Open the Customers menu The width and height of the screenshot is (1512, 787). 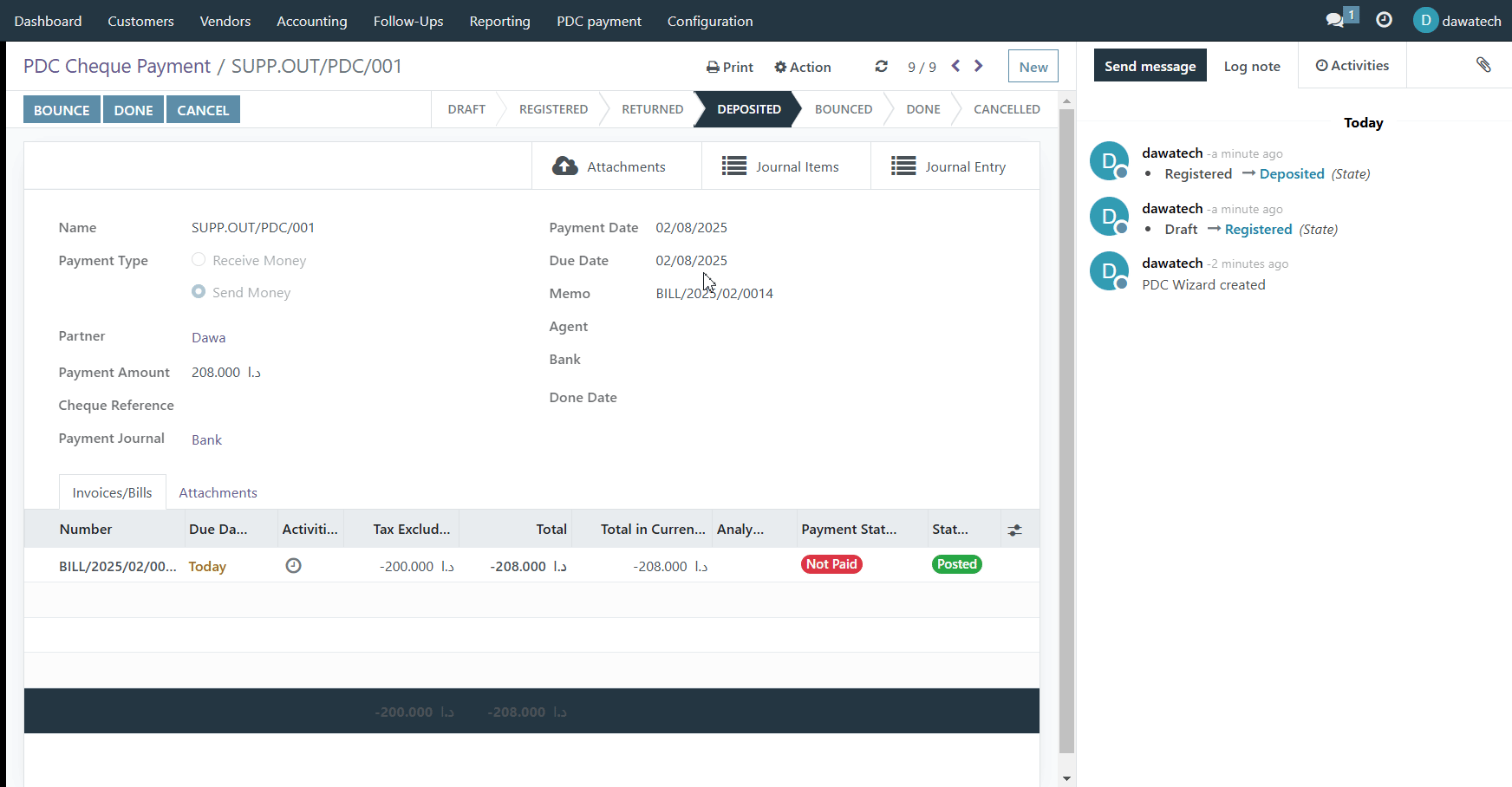140,21
